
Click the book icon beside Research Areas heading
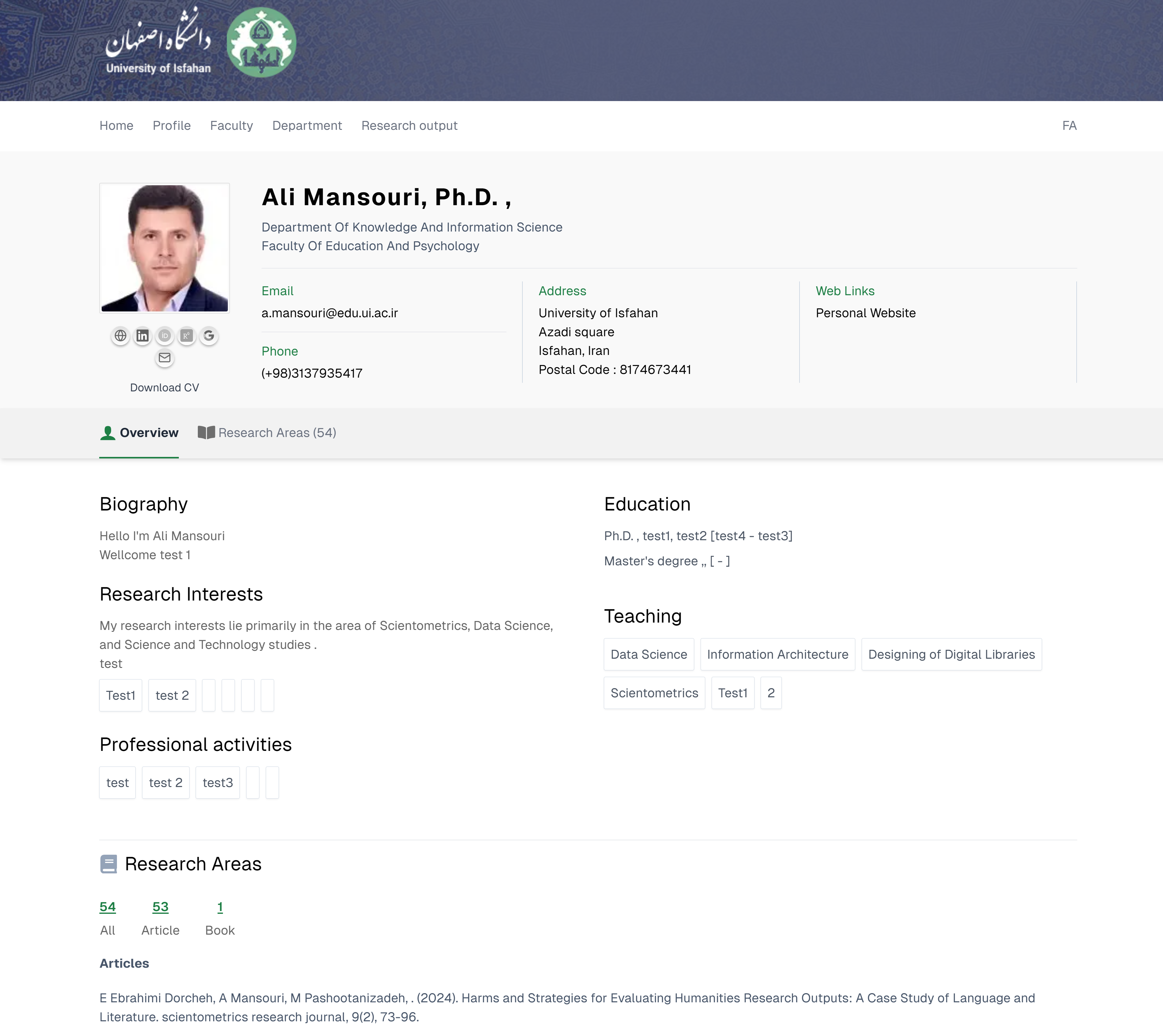[x=108, y=864]
